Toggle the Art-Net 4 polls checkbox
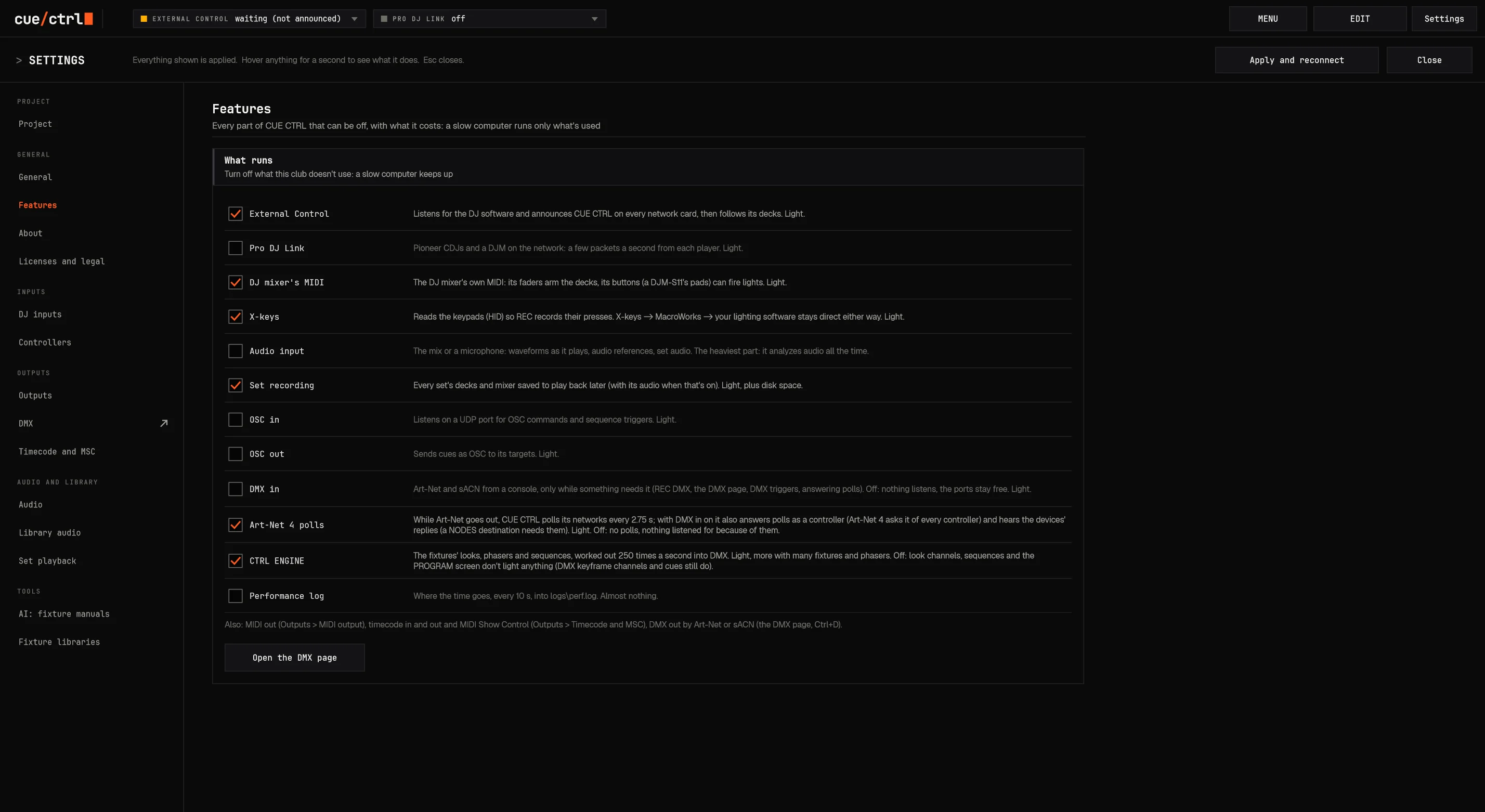Screen dimensions: 1485x812 (x=235, y=525)
